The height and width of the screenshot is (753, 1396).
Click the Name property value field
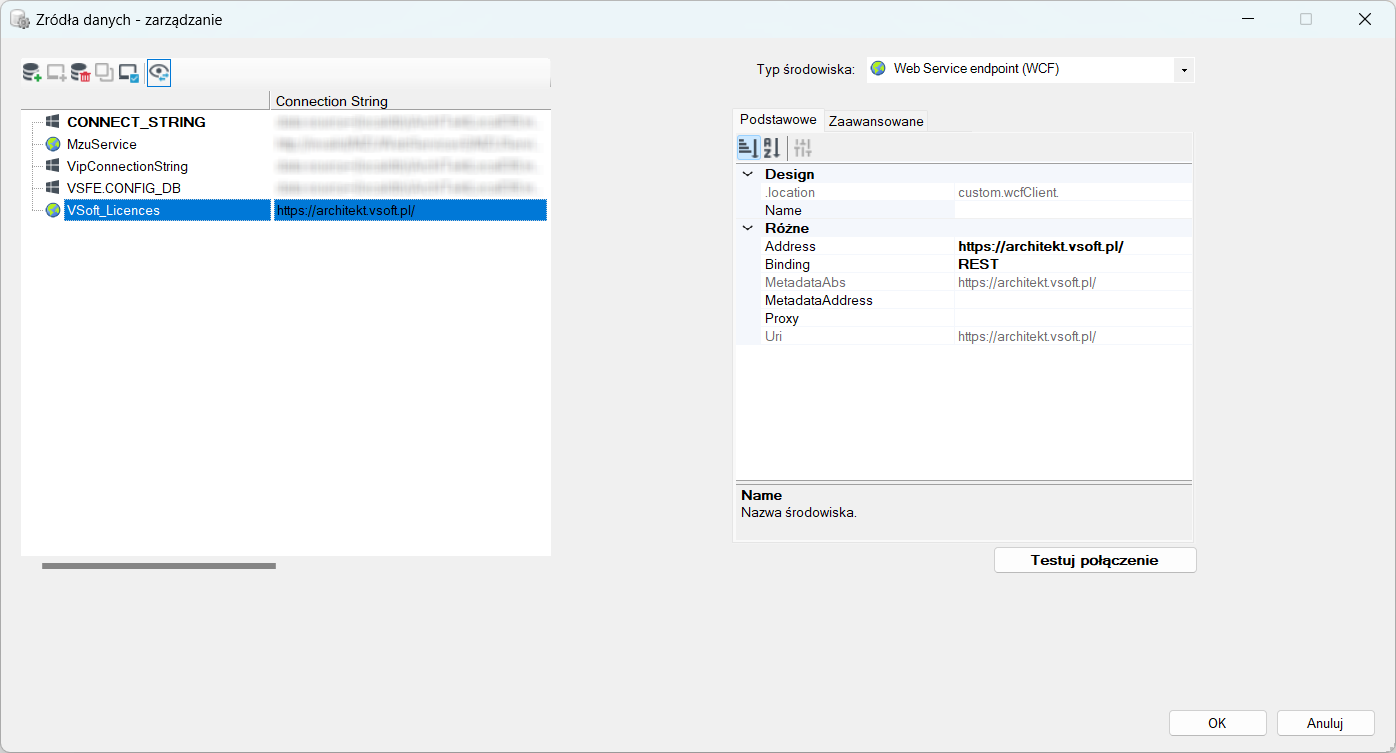click(x=1073, y=210)
